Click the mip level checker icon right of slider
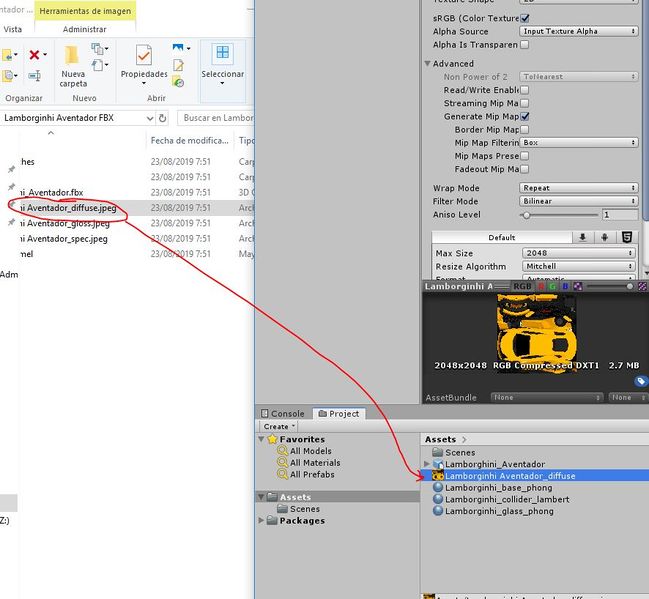 click(x=642, y=286)
